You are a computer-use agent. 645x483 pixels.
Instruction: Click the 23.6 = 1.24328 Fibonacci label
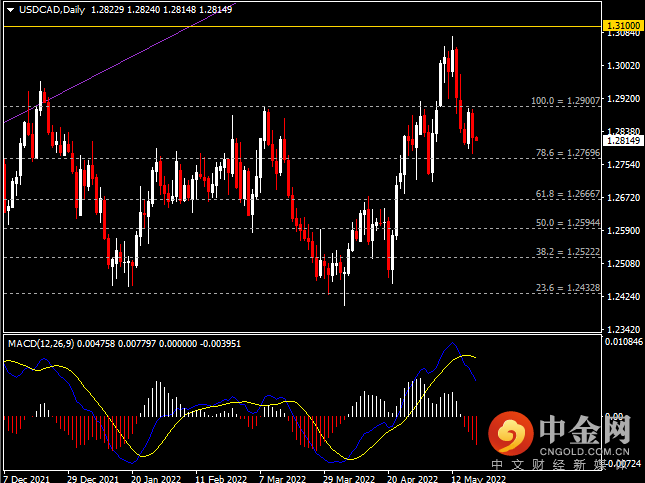[564, 288]
